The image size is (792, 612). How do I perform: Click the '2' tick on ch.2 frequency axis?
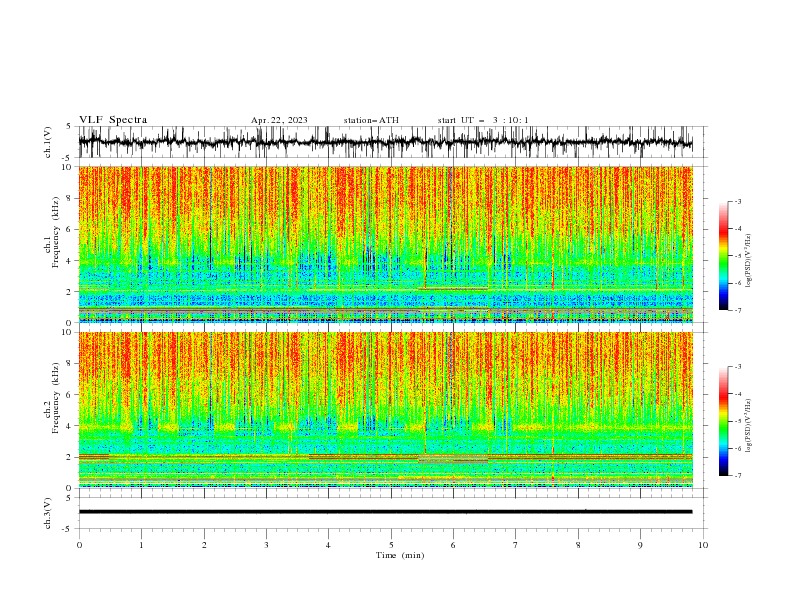[71, 457]
